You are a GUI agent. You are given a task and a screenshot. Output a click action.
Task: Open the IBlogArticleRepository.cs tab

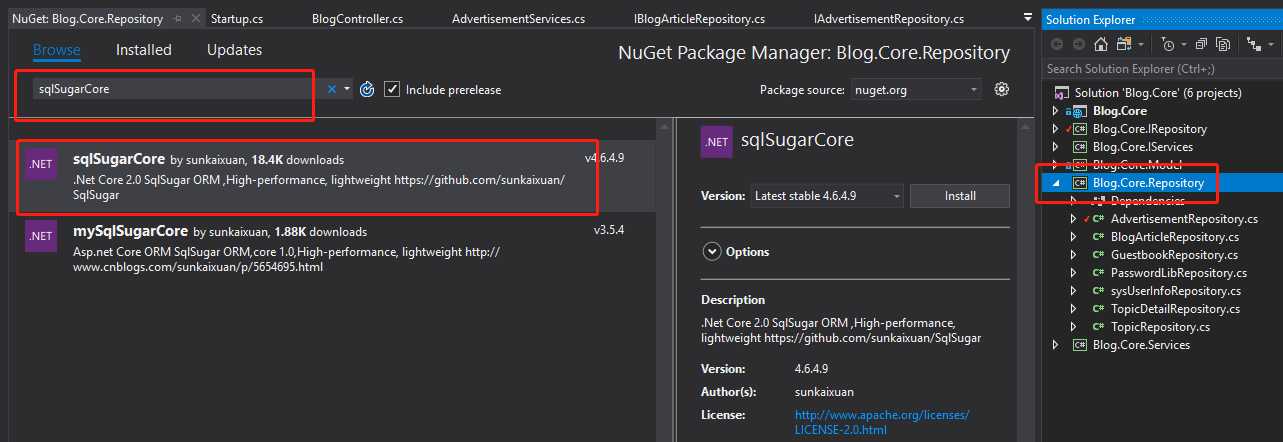coord(699,18)
